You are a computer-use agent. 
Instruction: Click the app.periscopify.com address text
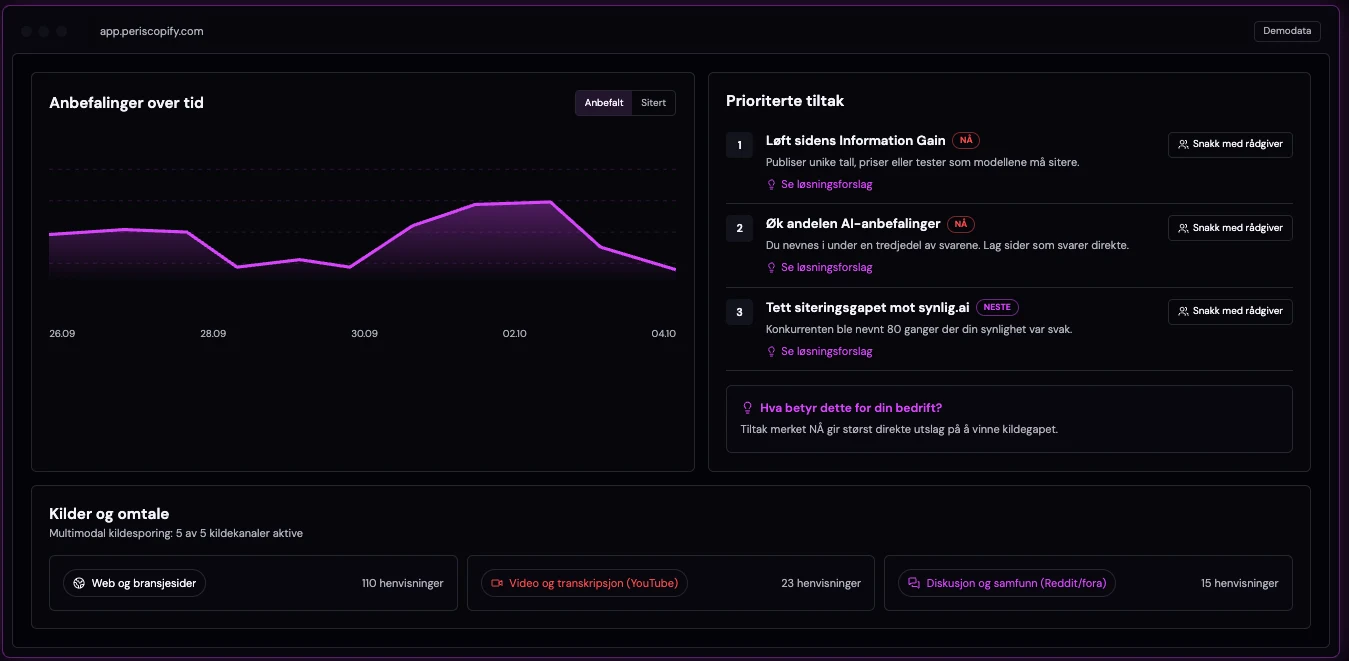coord(151,31)
